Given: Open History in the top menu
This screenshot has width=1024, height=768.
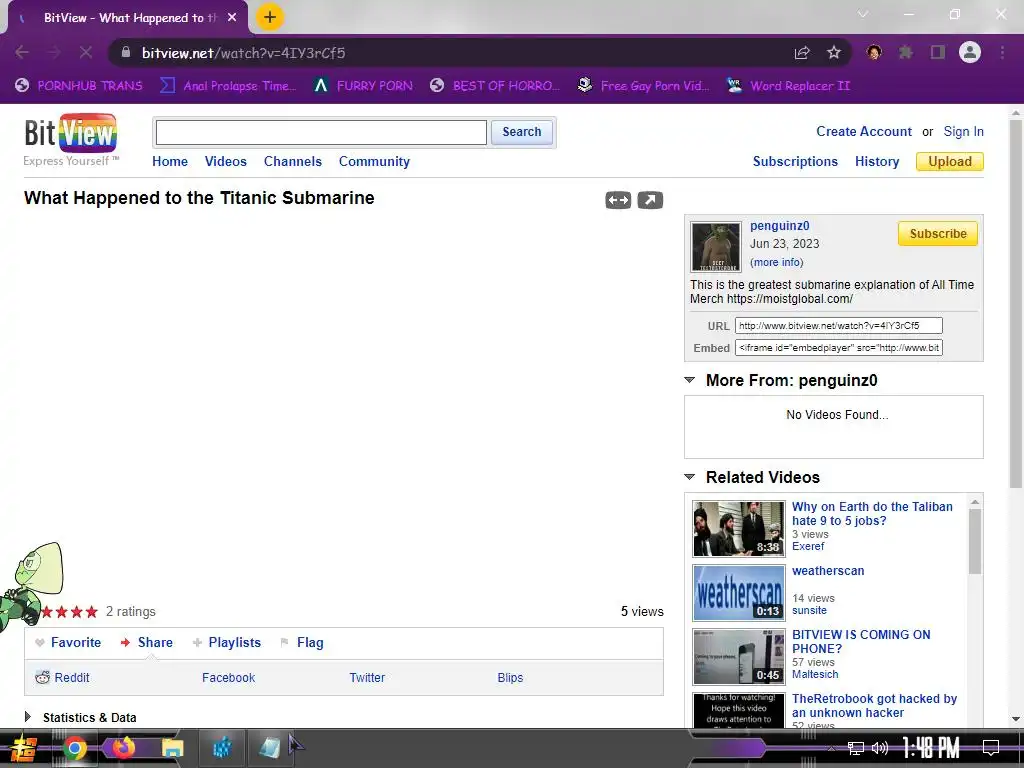Looking at the screenshot, I should 877,161.
